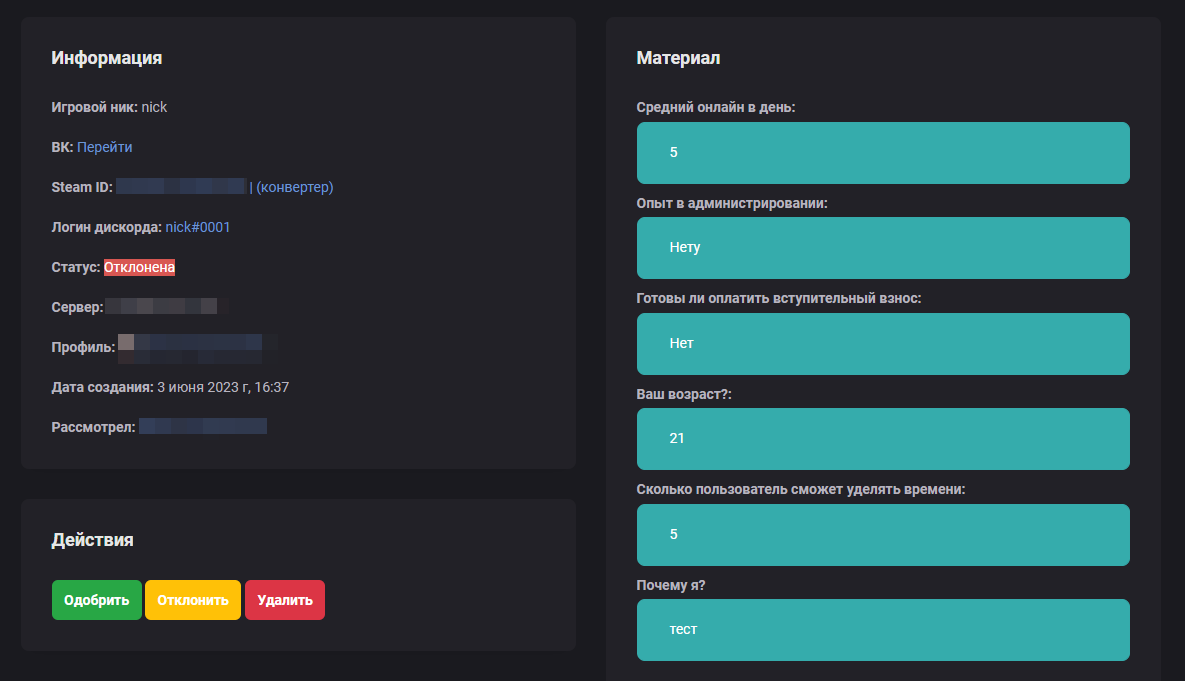Open the (конвертер) link next to Steam ID

(x=295, y=187)
